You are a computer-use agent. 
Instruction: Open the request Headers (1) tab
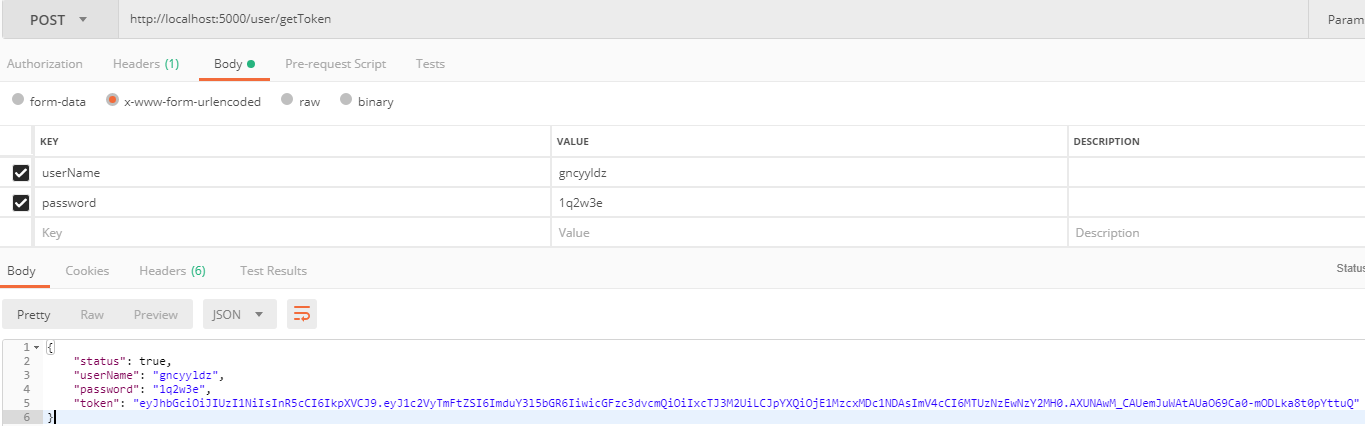146,64
